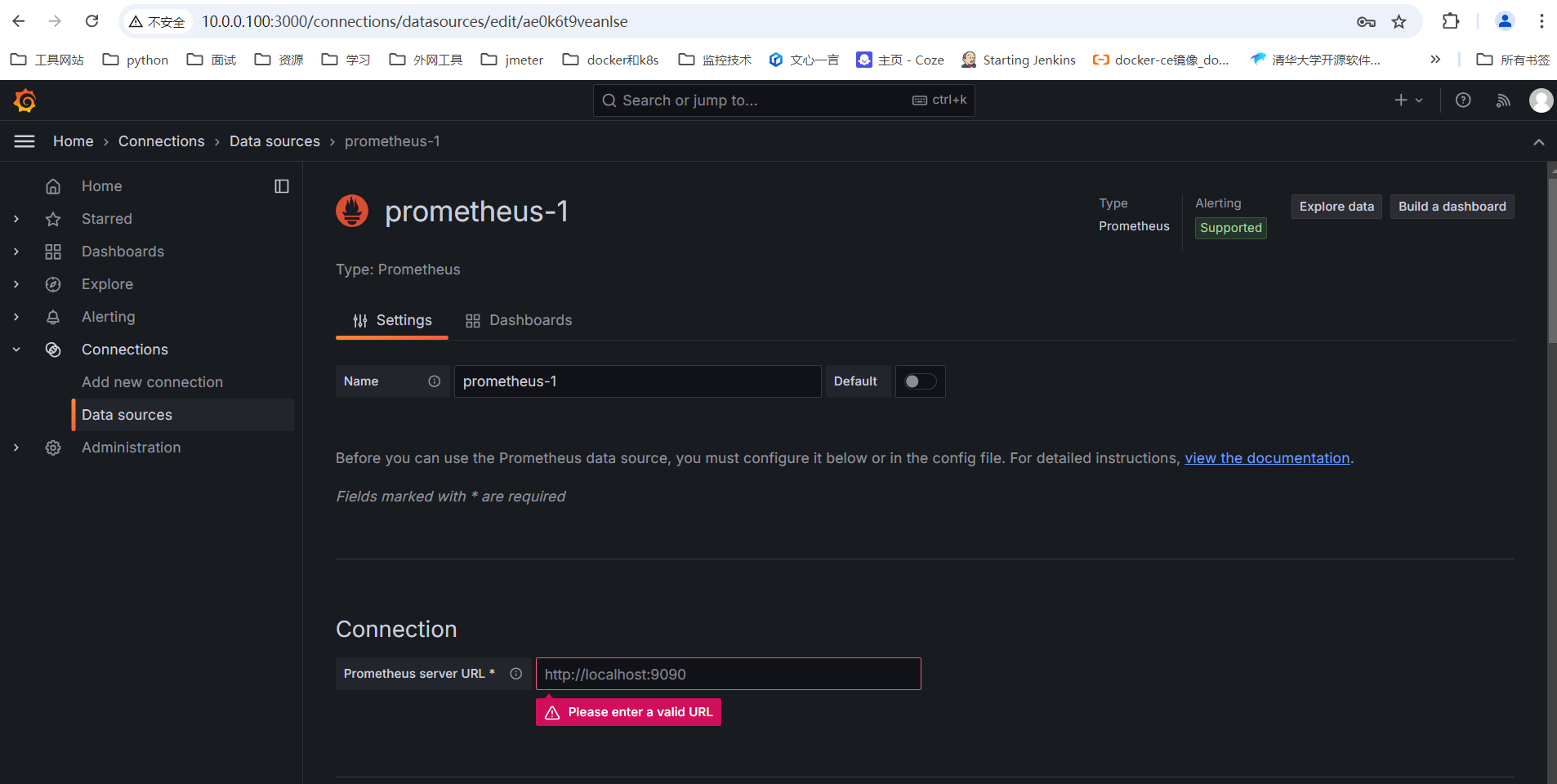Toggle the Default data source switch
This screenshot has height=784, width=1557.
921,381
